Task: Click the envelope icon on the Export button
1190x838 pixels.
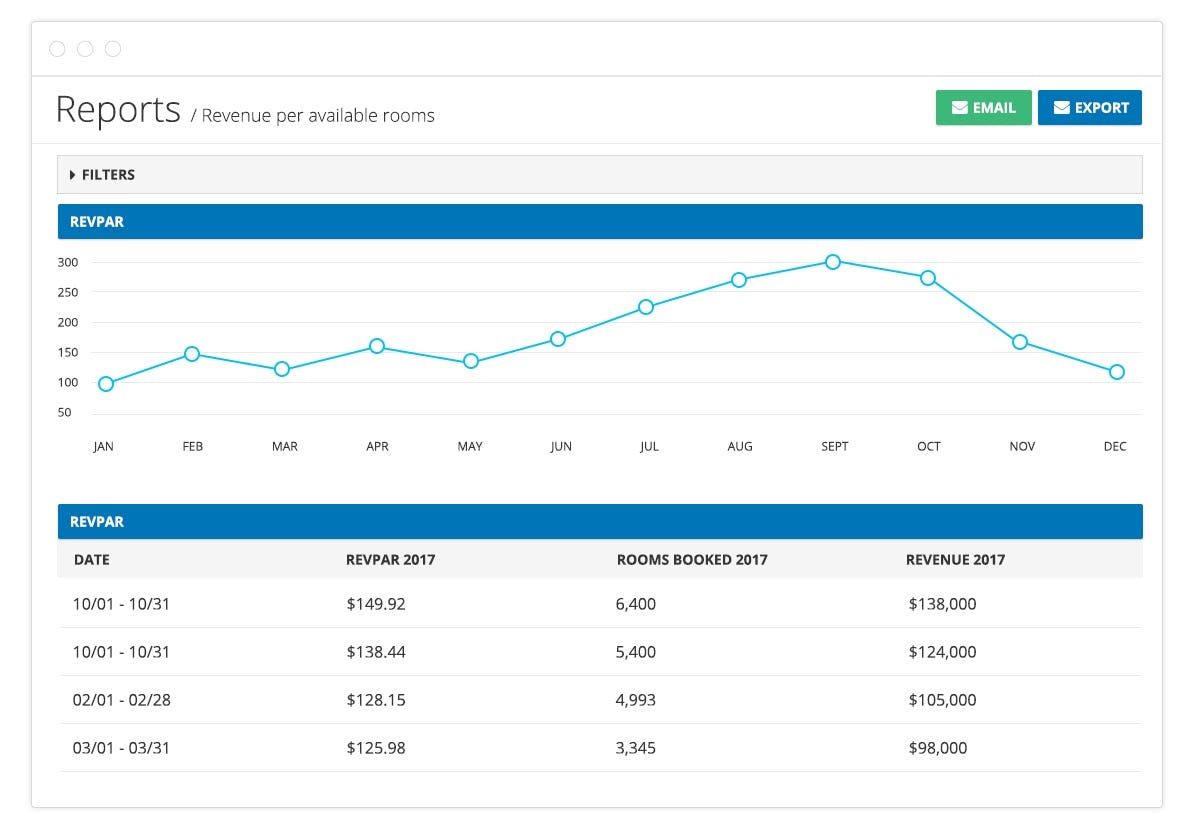Action: [x=1062, y=107]
